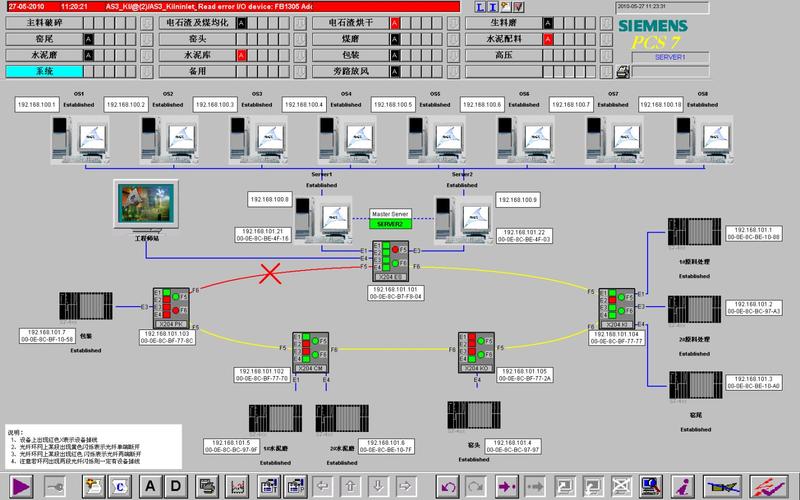This screenshot has height=500, width=800.
Task: Expand hierarchy arrow next to 高压
Action: point(606,55)
